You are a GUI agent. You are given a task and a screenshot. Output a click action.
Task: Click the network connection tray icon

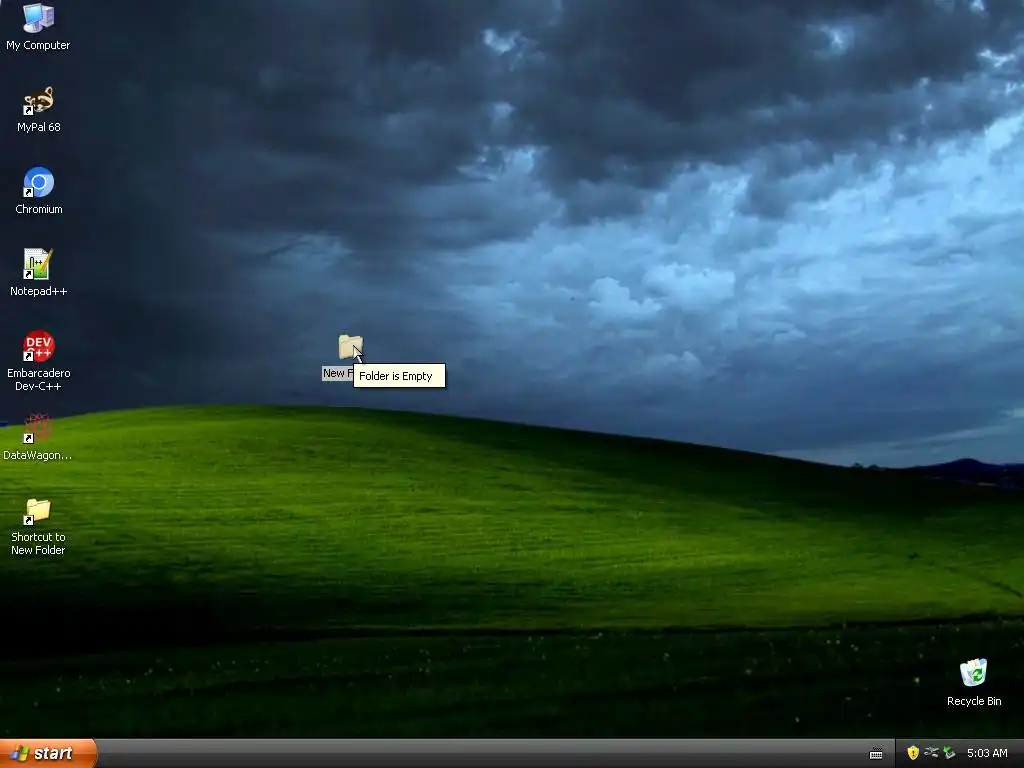tap(931, 753)
